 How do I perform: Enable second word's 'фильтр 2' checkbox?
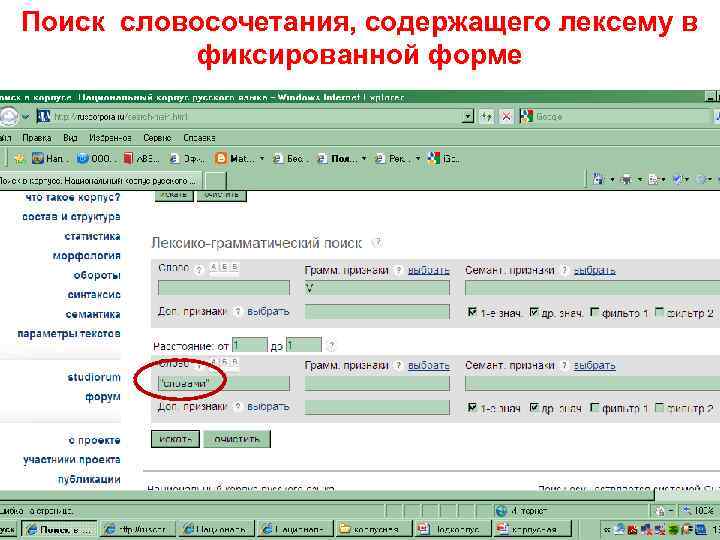[659, 407]
